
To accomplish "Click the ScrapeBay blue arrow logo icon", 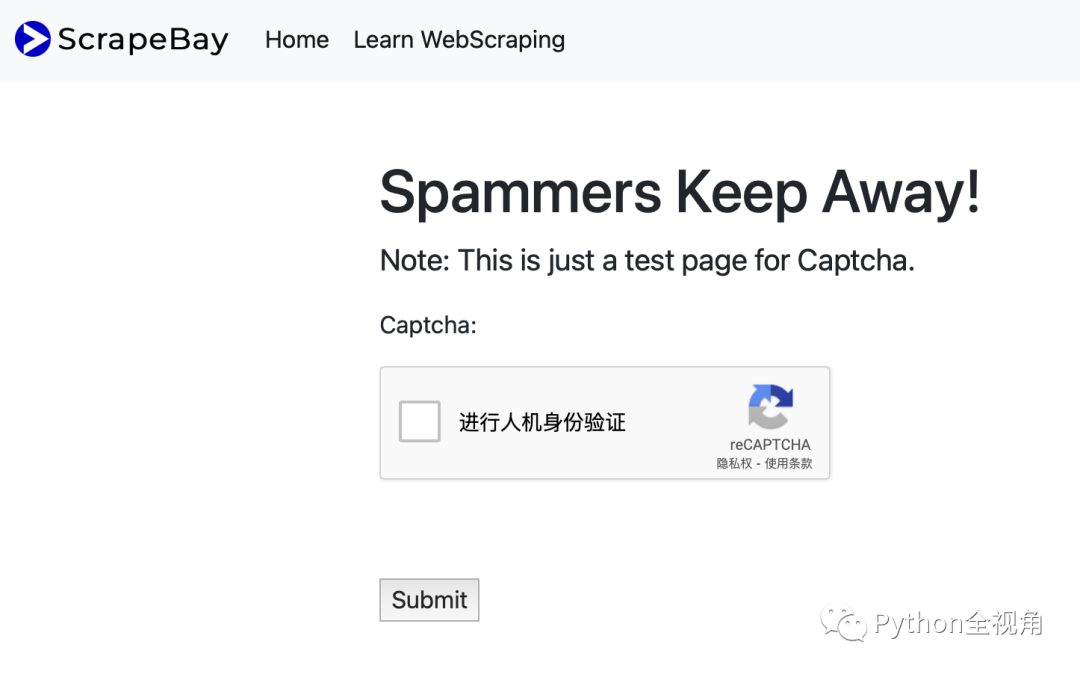I will (x=32, y=39).
